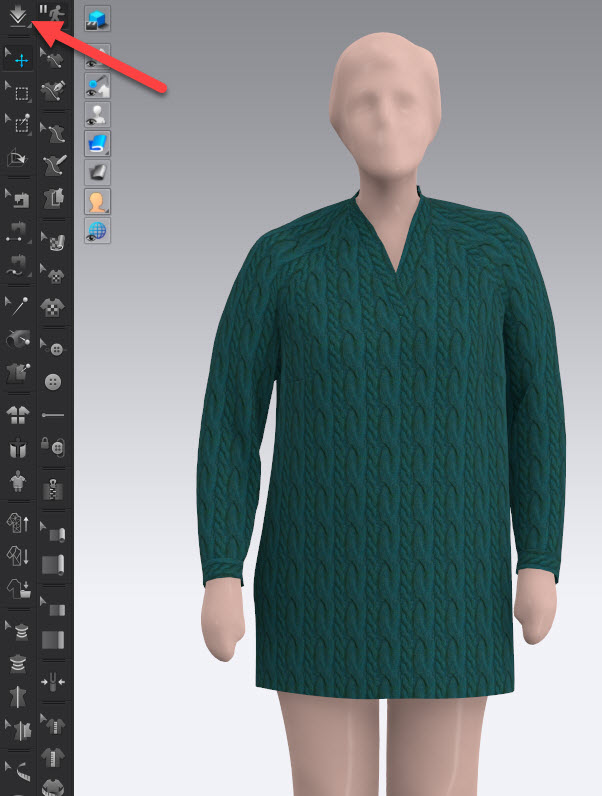Click dress form with bands icon, no arrow
The height and width of the screenshot is (796, 602).
tap(18, 663)
